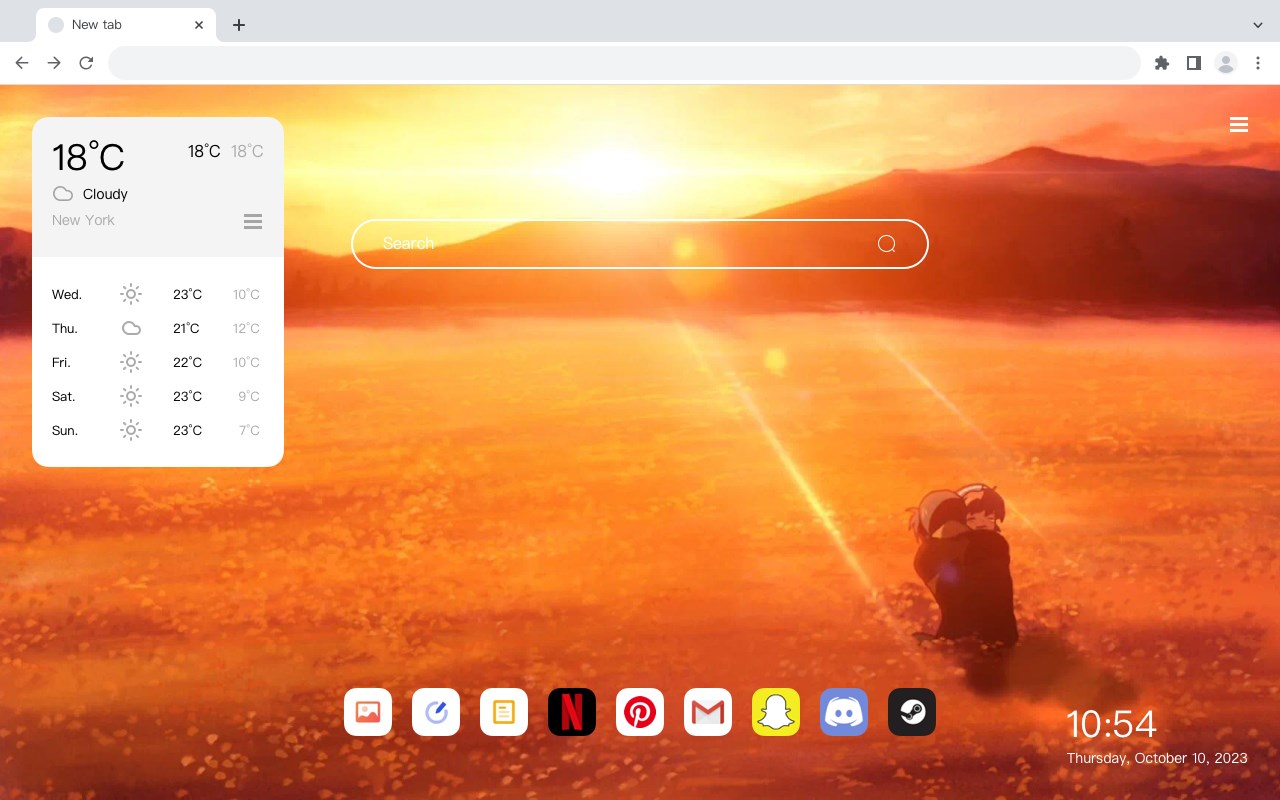Open the hamburger menu in weather widget
This screenshot has height=800, width=1280.
(x=253, y=221)
